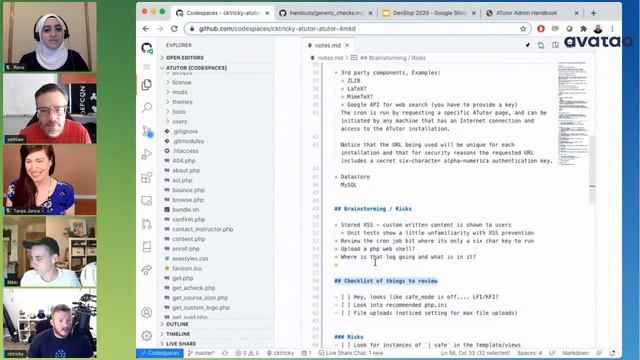Expand the users folder
Viewport: 640px width, 360px height.
tap(180, 122)
